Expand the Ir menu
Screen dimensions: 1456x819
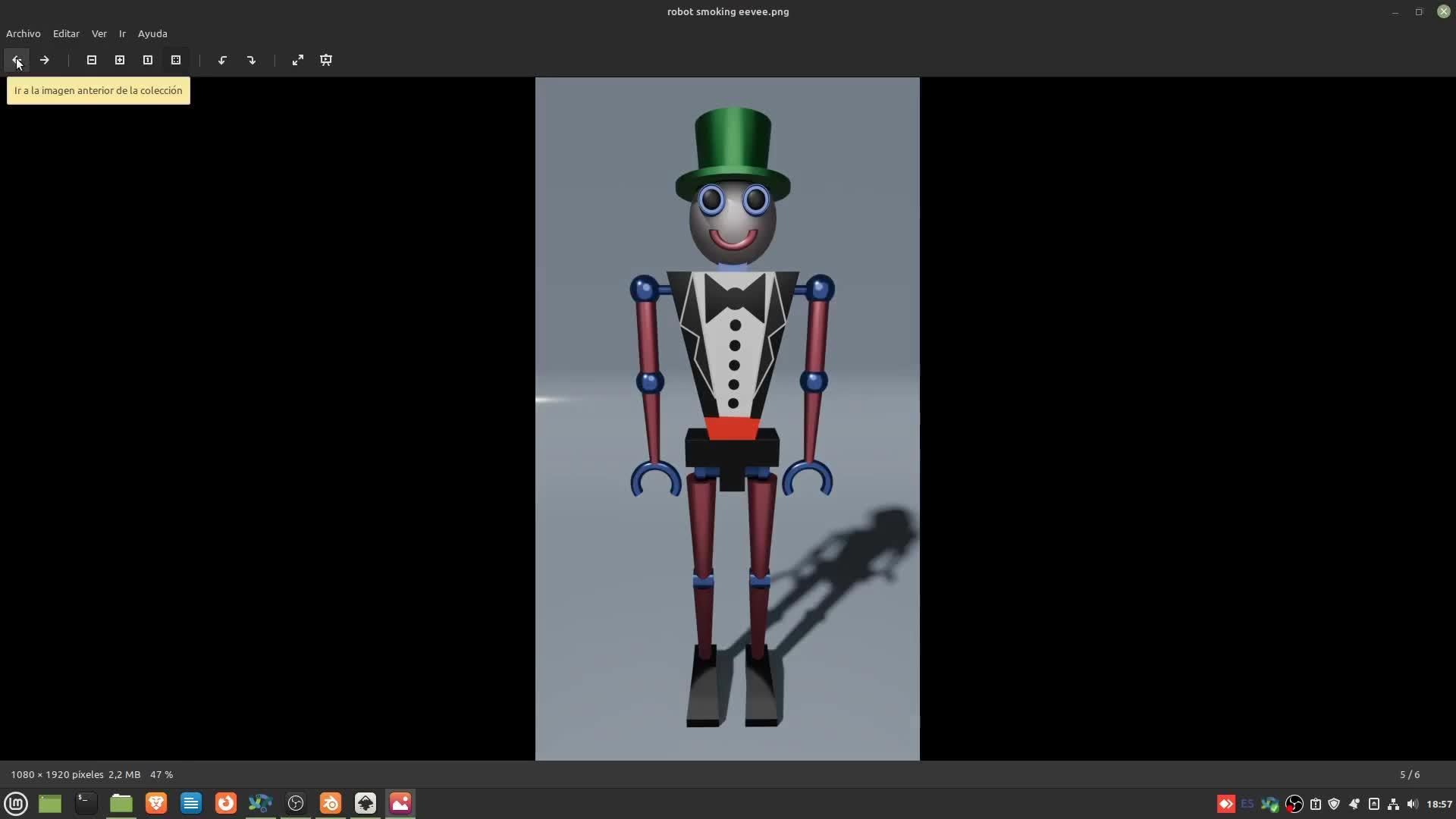click(x=122, y=33)
